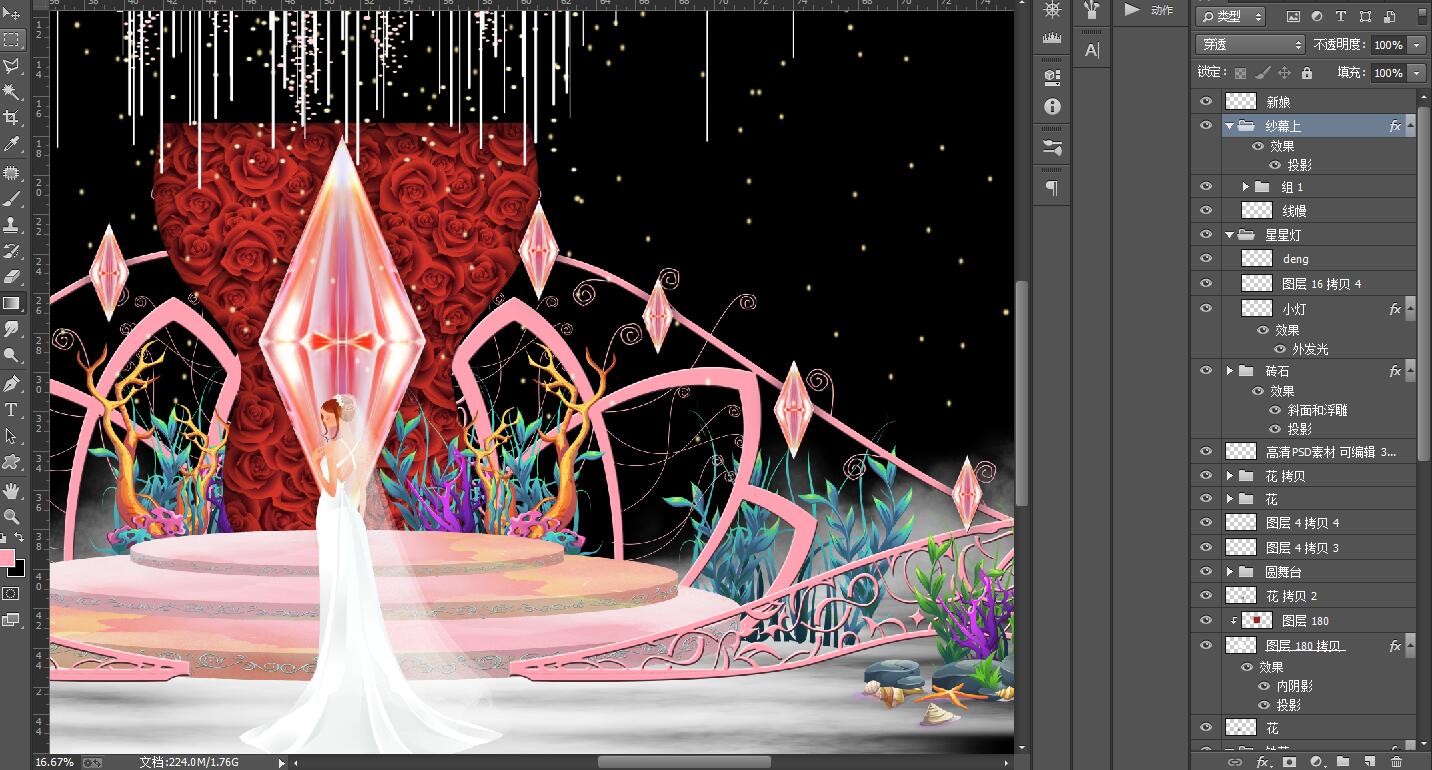Viewport: 1432px width, 770px height.
Task: Select the Custom Shape tool
Action: pyautogui.click(x=12, y=462)
